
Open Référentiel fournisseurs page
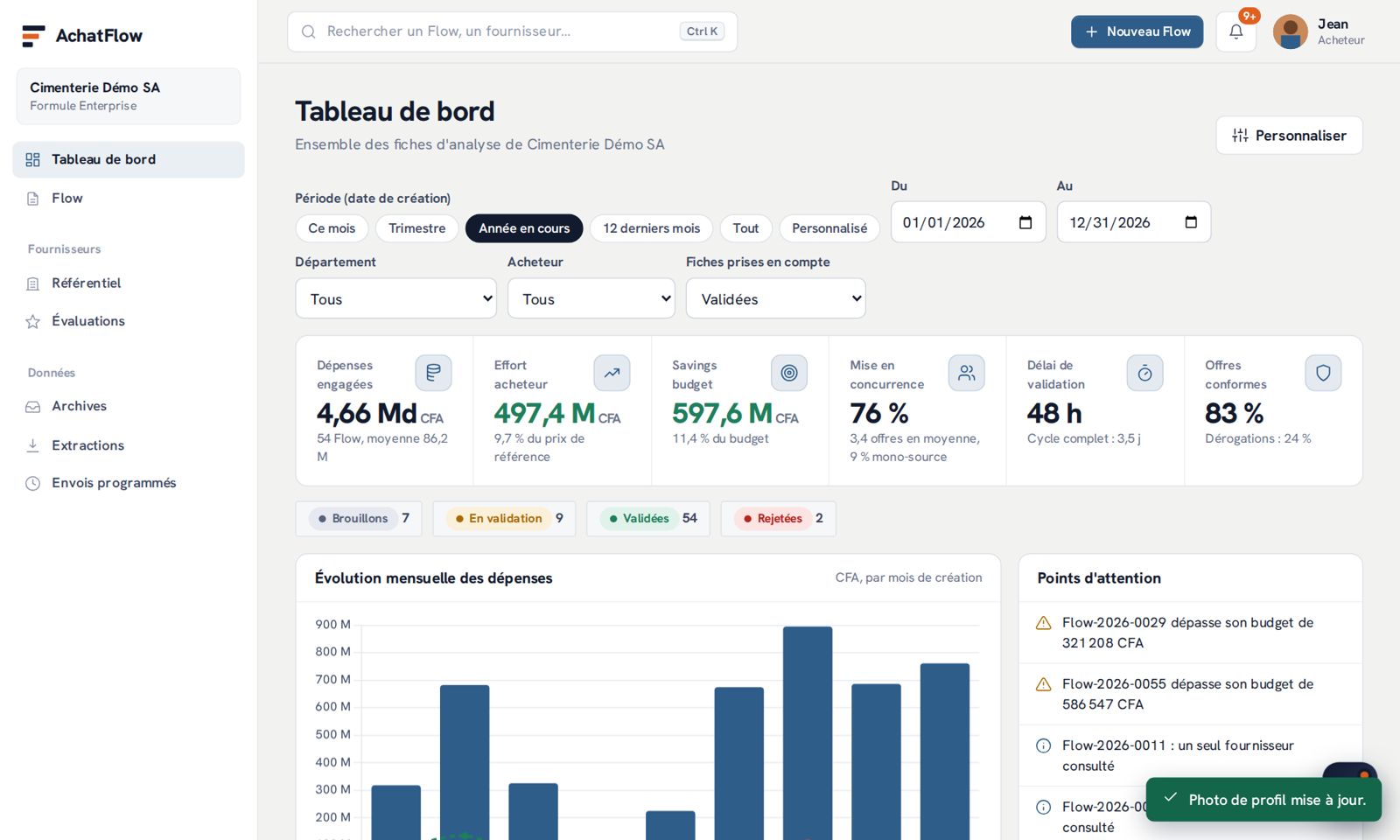129,283
